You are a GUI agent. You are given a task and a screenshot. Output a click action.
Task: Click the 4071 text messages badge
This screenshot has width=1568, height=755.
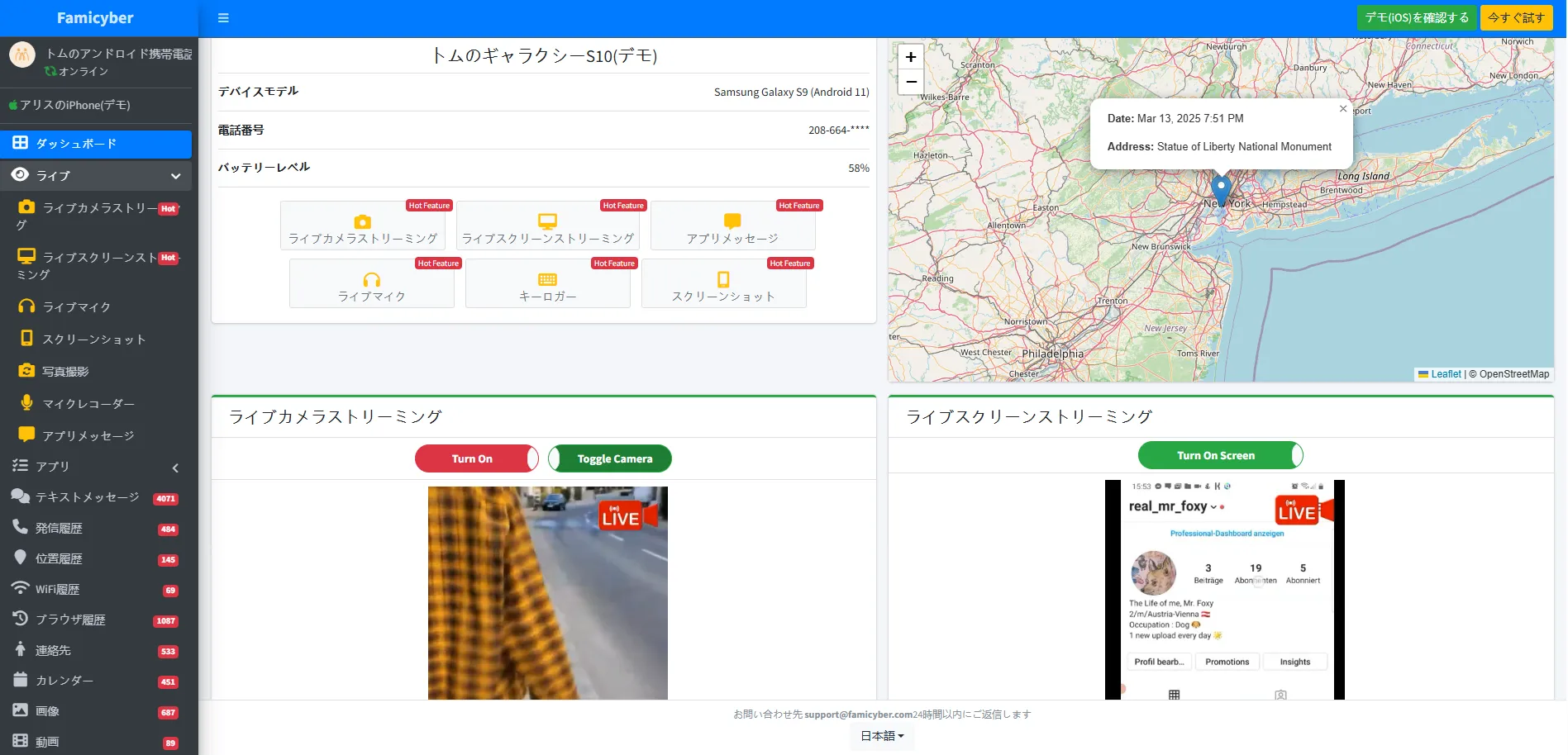[166, 499]
